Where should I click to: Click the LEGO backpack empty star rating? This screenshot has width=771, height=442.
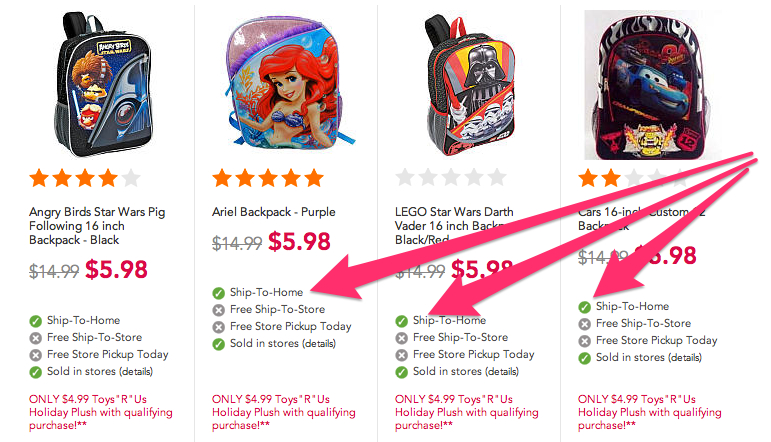pos(451,179)
